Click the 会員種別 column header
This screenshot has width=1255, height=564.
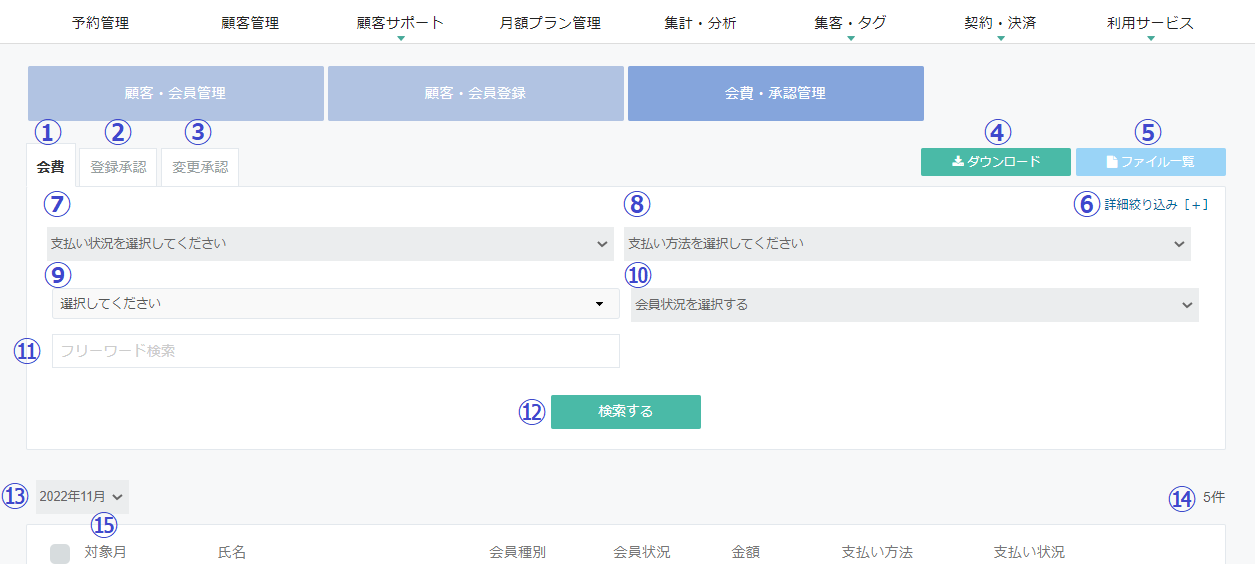click(x=517, y=552)
